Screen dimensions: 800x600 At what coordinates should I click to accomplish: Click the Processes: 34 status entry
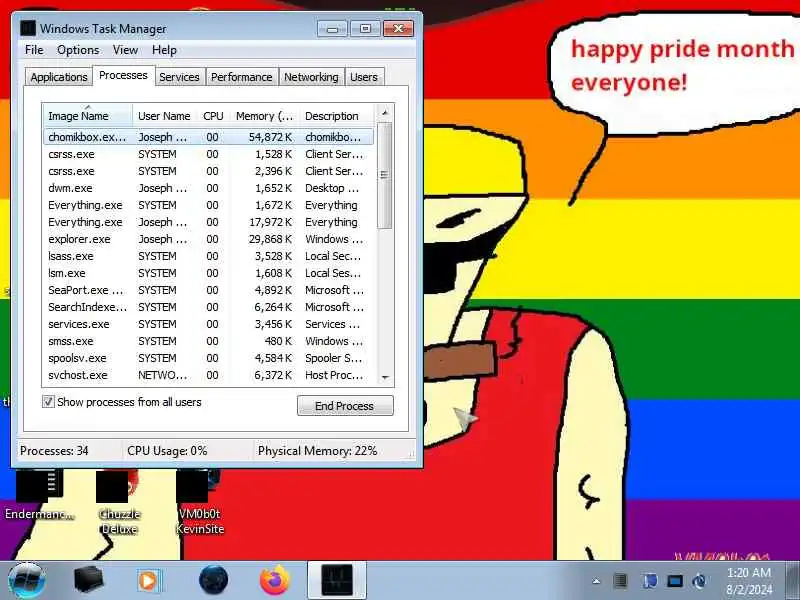pos(54,451)
